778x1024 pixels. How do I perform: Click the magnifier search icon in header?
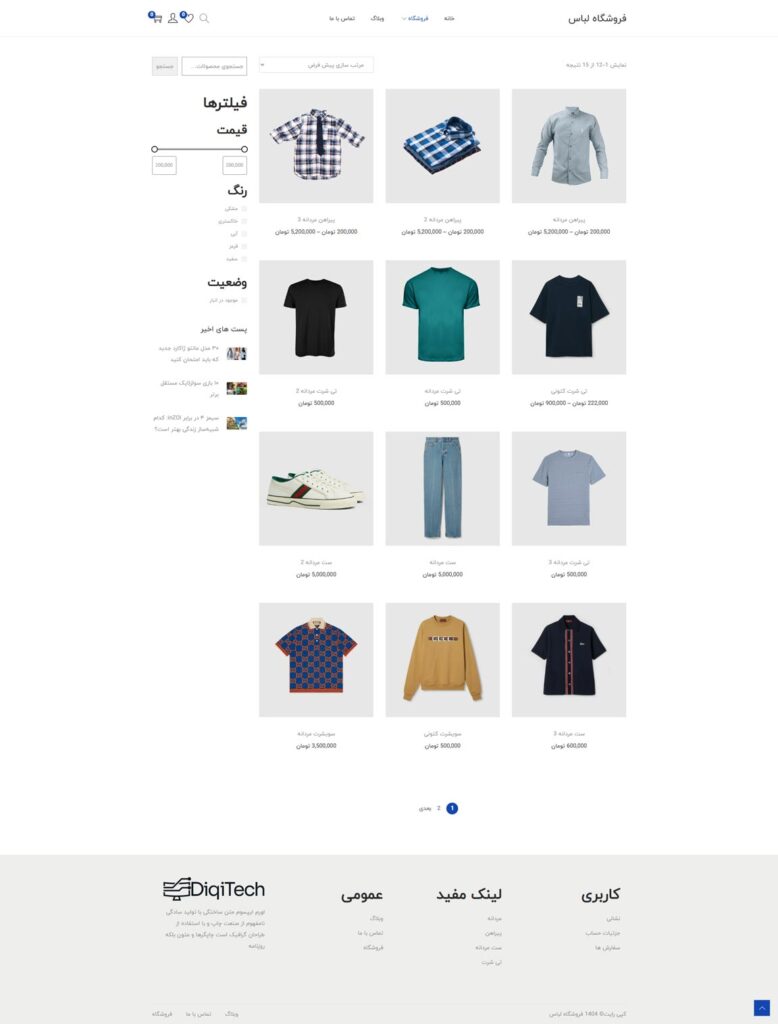point(204,18)
